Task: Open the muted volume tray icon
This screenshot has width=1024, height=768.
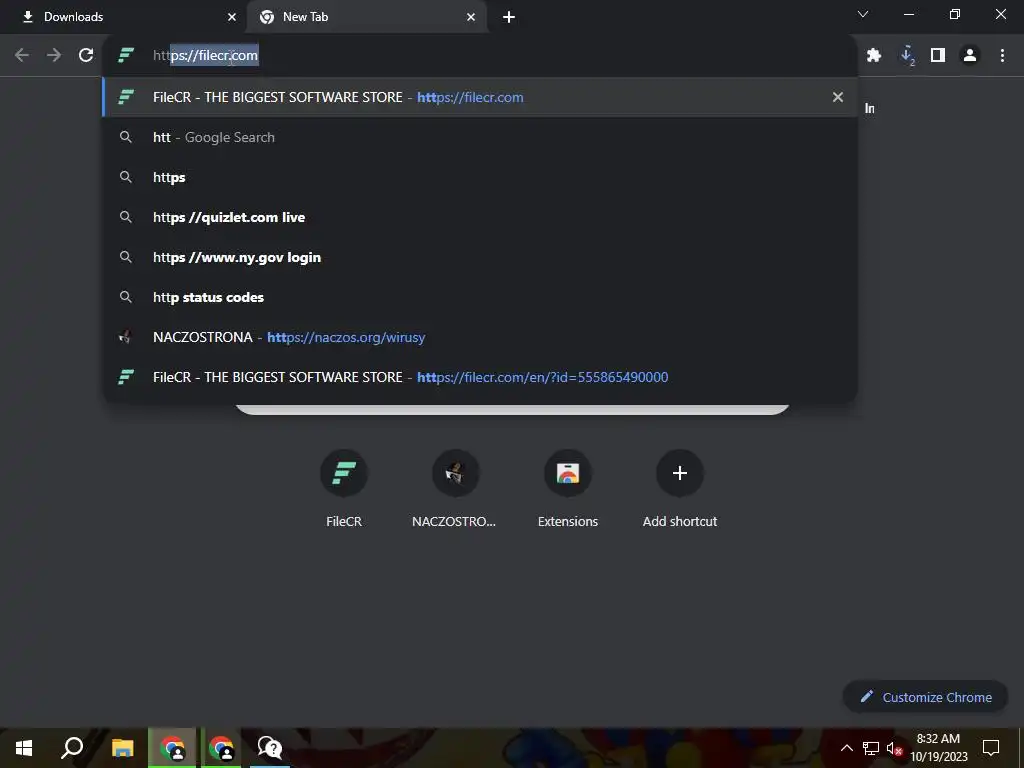Action: point(894,748)
